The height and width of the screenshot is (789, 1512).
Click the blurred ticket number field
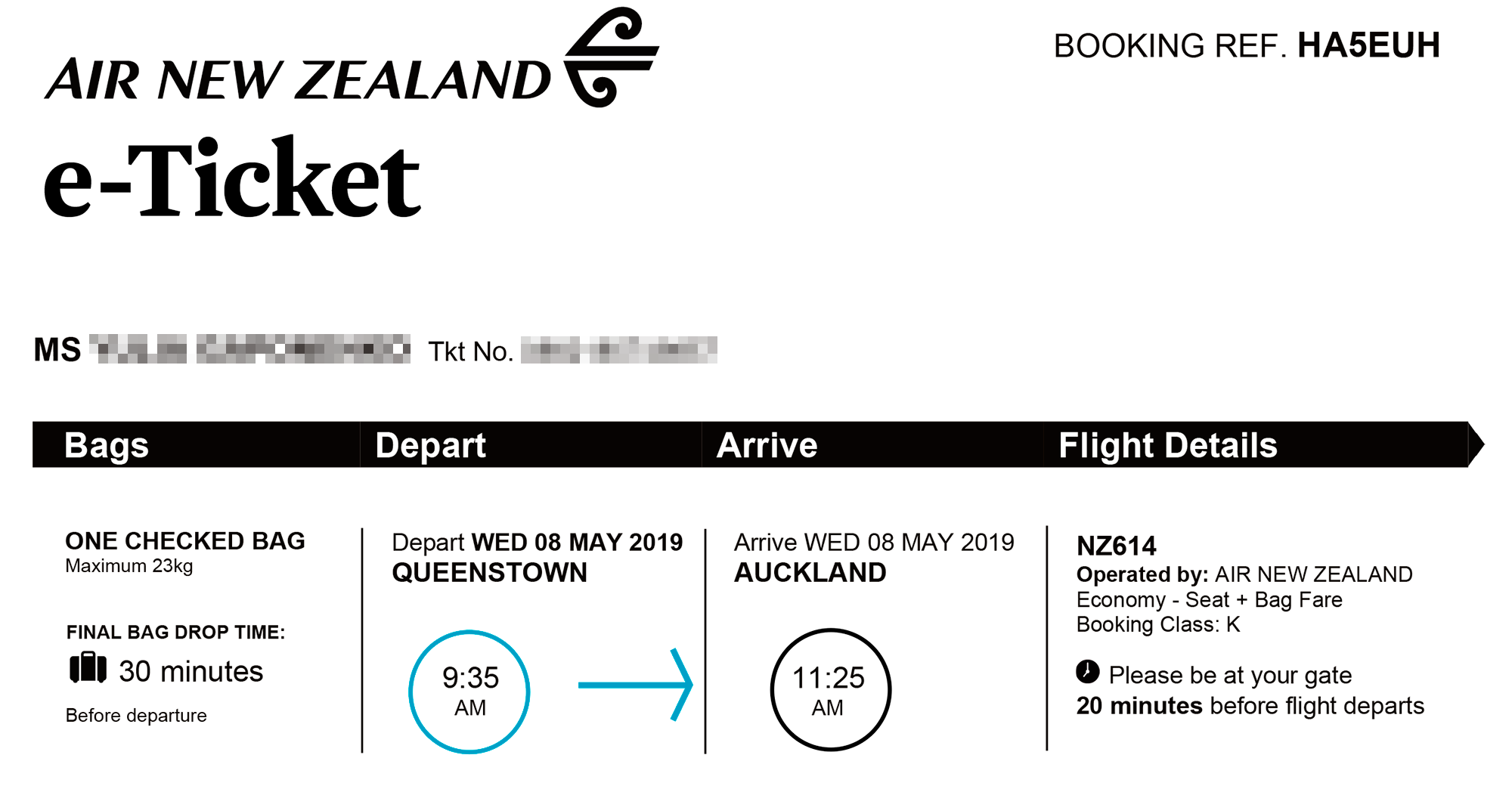(x=619, y=350)
